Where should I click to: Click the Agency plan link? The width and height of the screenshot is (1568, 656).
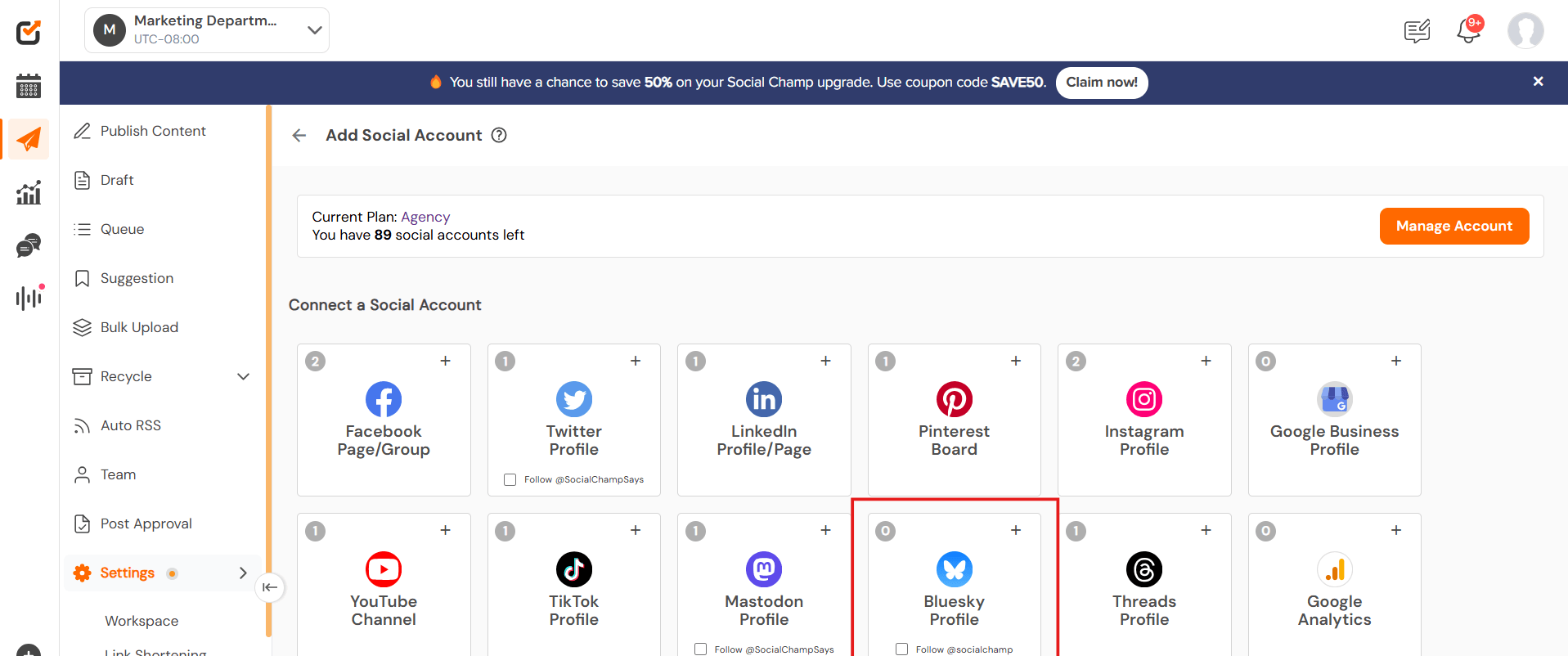(x=425, y=217)
